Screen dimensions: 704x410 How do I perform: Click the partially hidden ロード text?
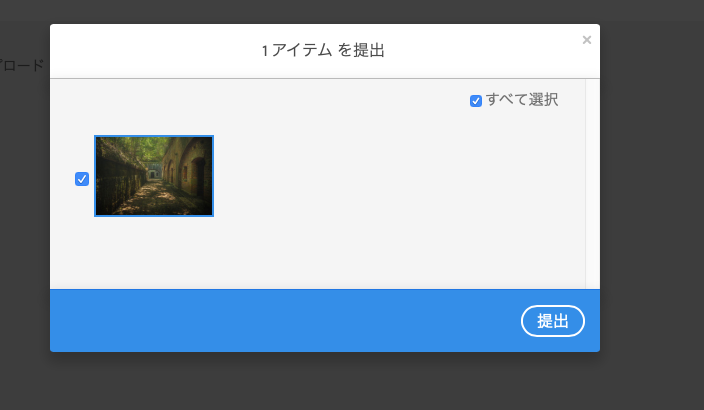[22, 66]
